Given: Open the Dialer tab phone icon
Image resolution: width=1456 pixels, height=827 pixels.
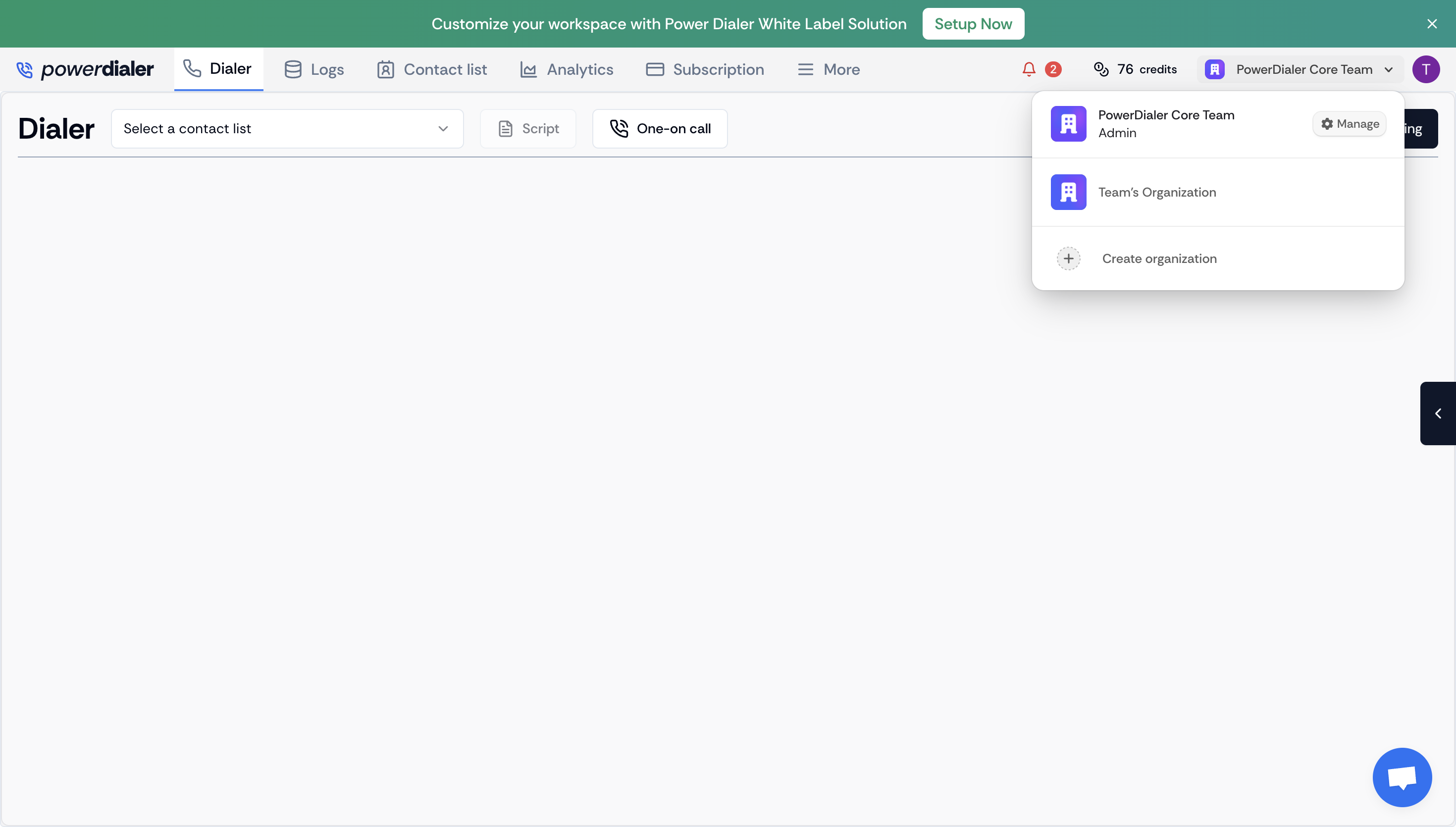Looking at the screenshot, I should pos(193,69).
